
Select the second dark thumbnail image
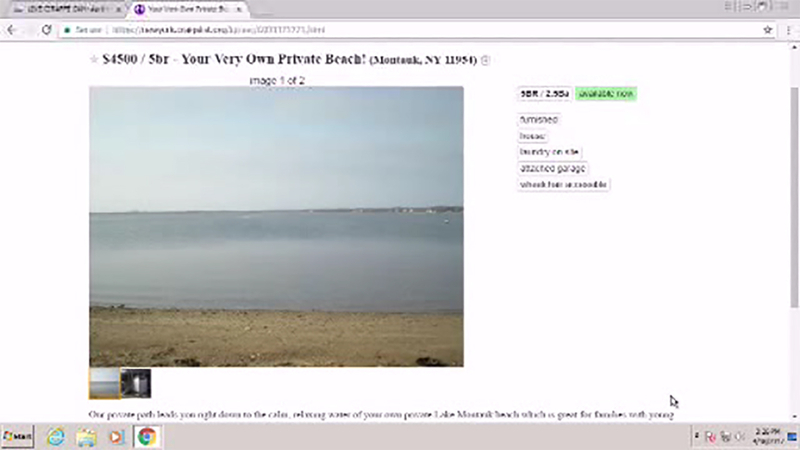(136, 383)
